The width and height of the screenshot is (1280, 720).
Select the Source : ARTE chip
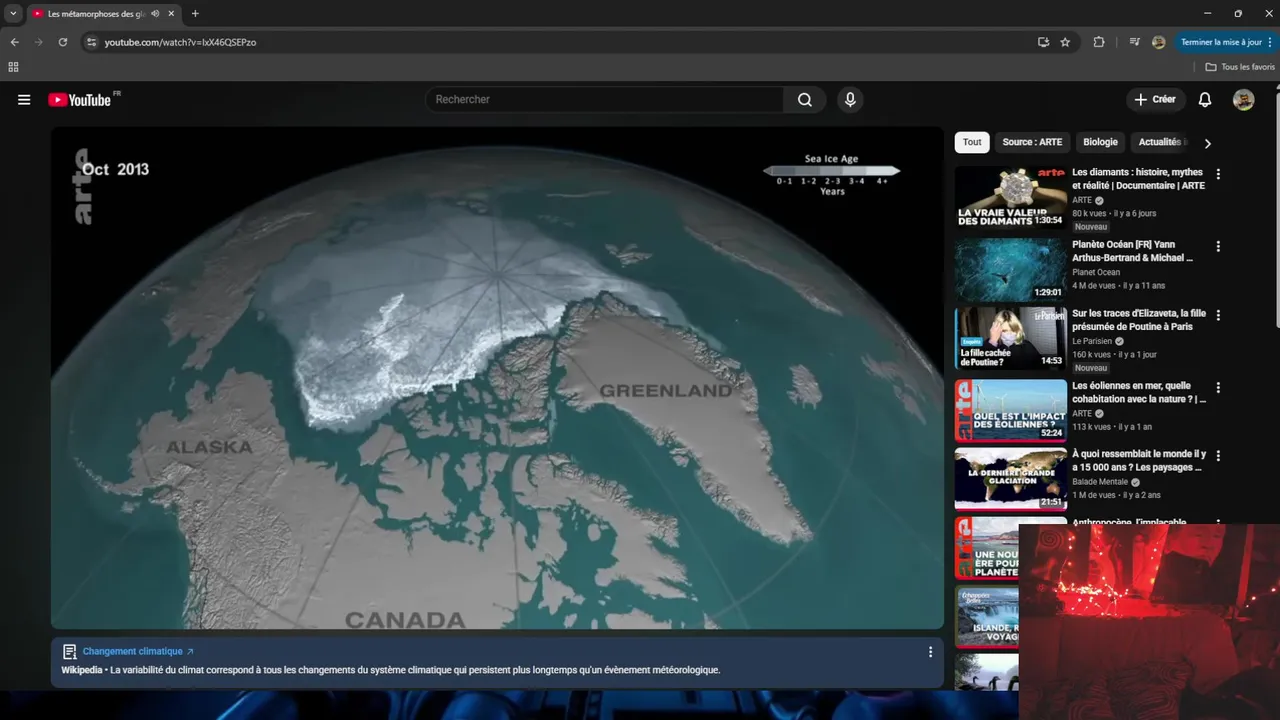pos(1032,142)
